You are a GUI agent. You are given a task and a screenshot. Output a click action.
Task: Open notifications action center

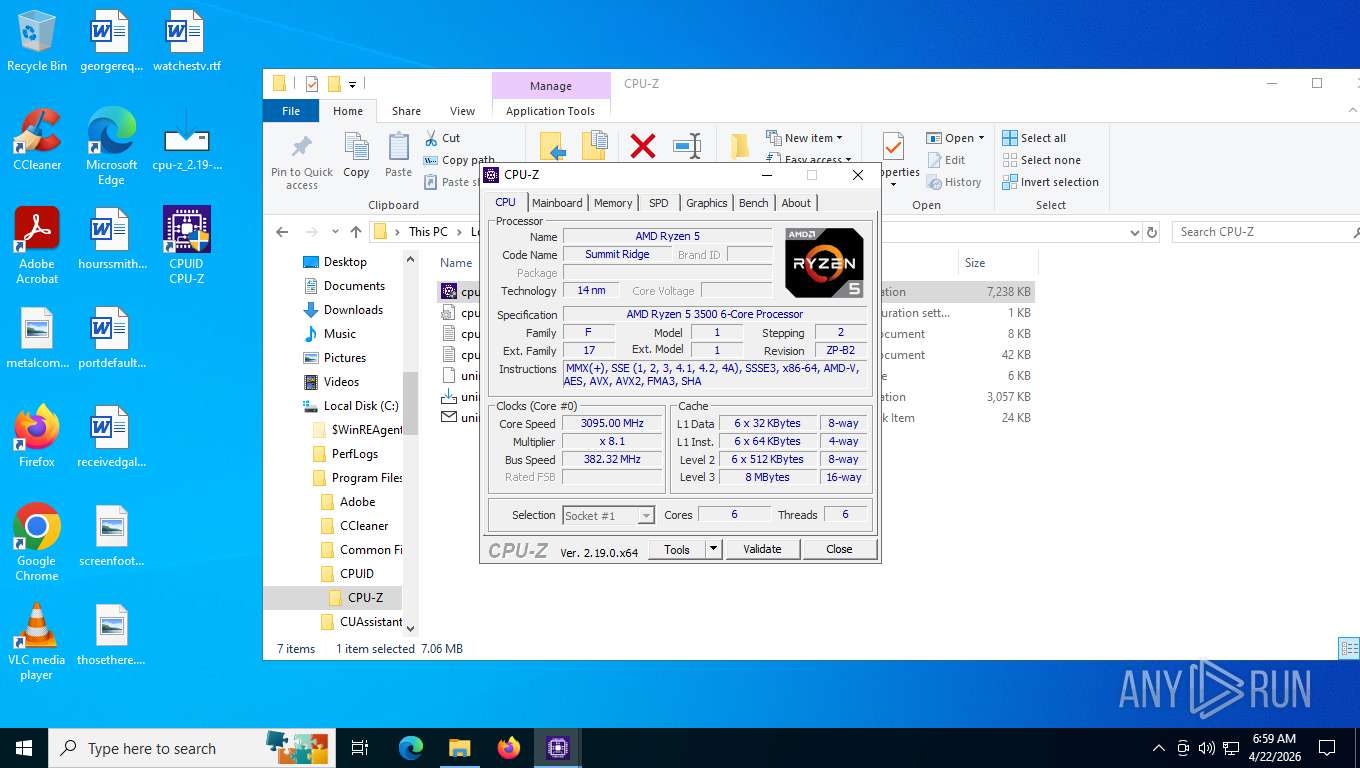1327,748
